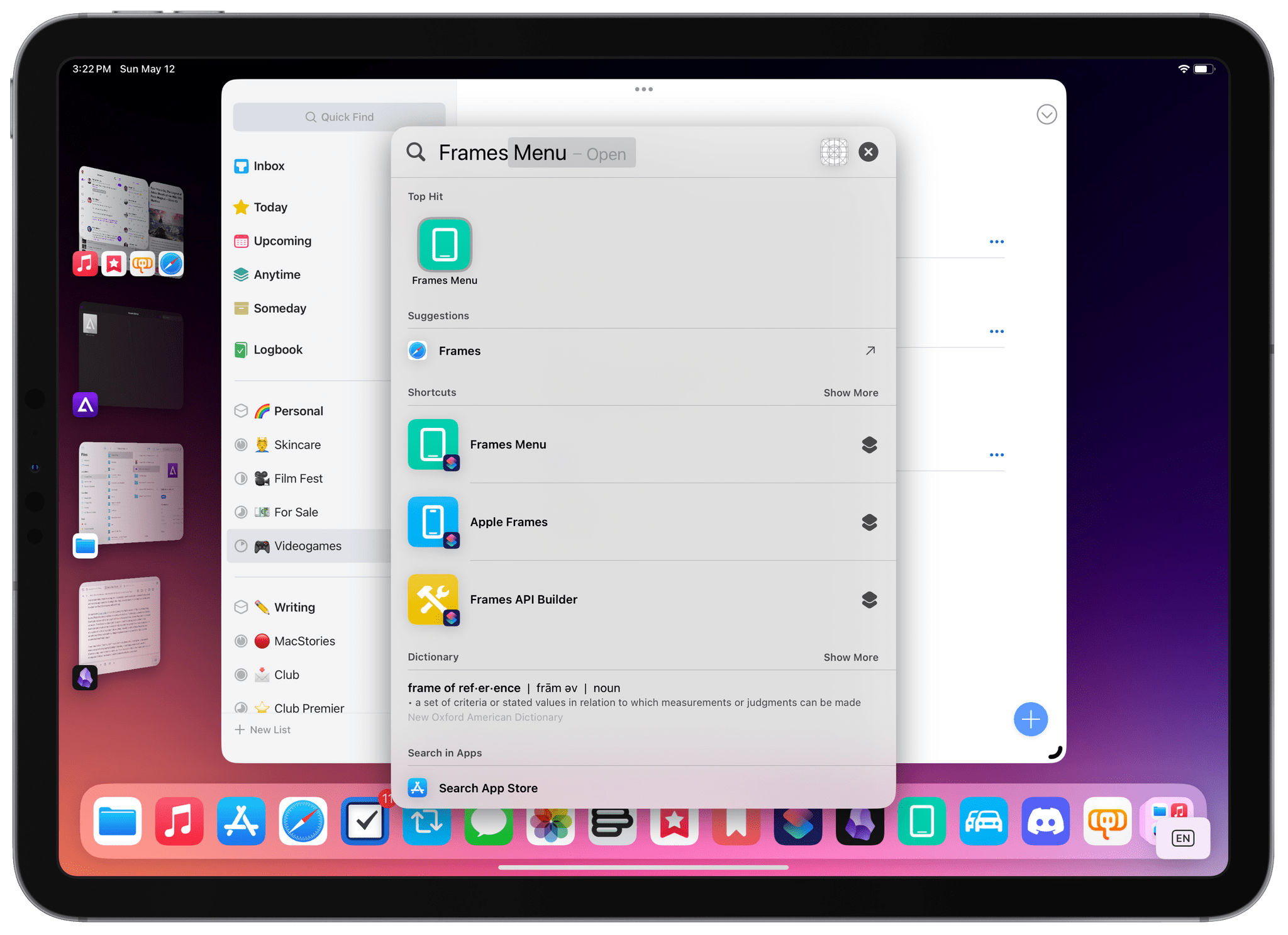Click the arrow on the Frames suggestion row
The image size is (1288, 935).
click(x=870, y=351)
